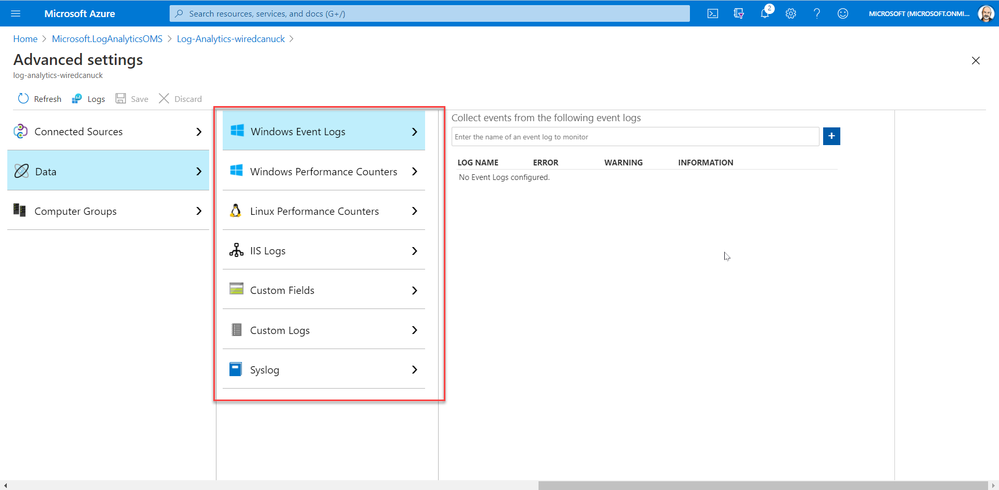Click the INFORMATION column header
Viewport: 999px width, 490px height.
coord(705,162)
